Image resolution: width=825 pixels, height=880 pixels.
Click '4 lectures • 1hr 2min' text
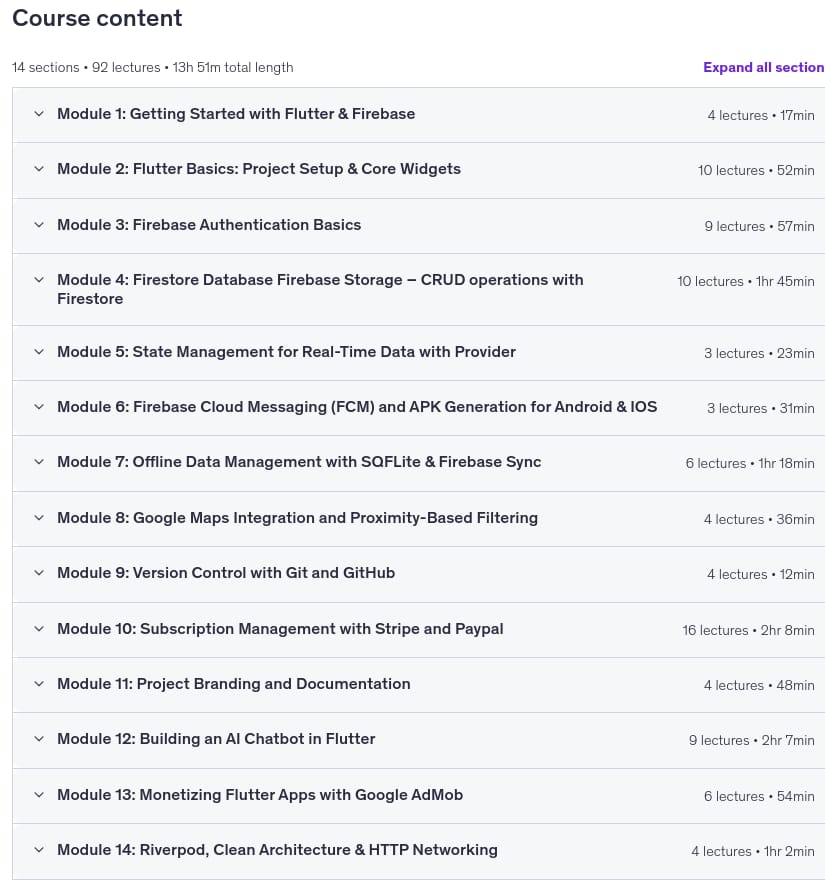point(753,852)
